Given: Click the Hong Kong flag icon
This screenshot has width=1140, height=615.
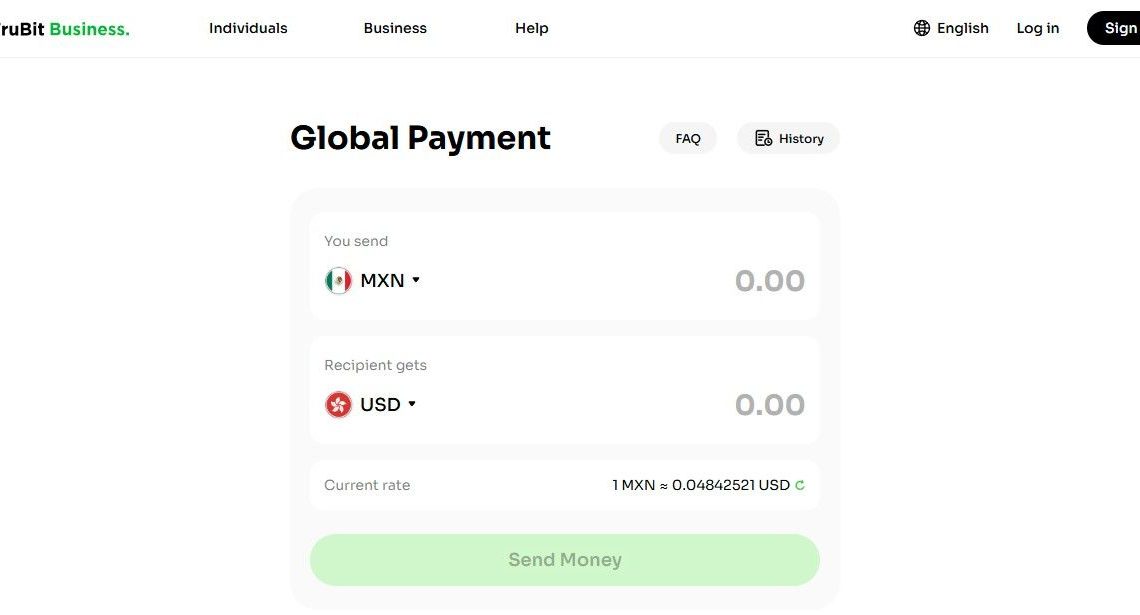Looking at the screenshot, I should tap(338, 404).
